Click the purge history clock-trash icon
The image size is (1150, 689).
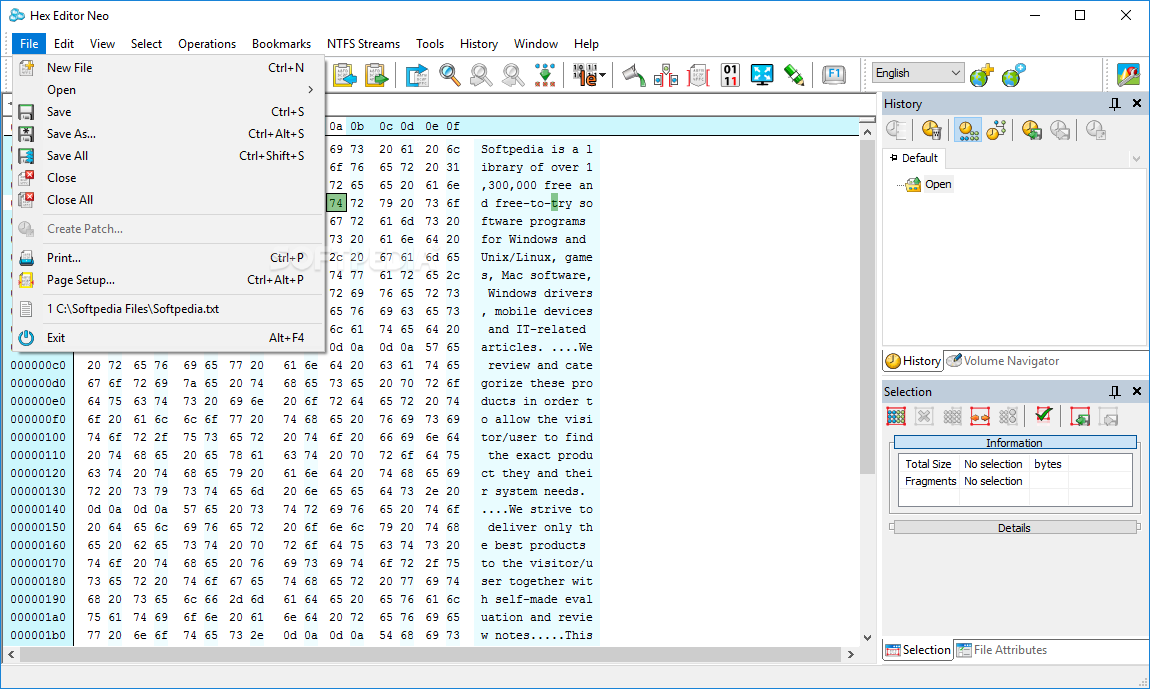pyautogui.click(x=931, y=130)
